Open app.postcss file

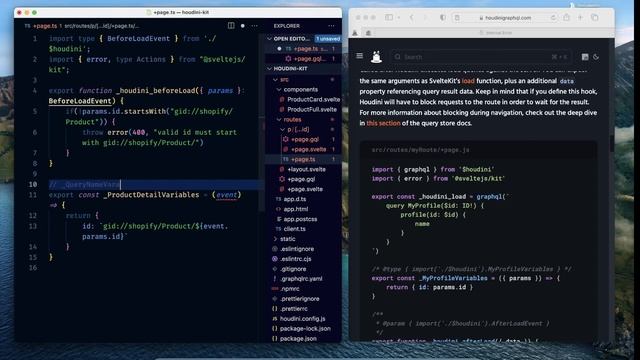pyautogui.click(x=303, y=219)
